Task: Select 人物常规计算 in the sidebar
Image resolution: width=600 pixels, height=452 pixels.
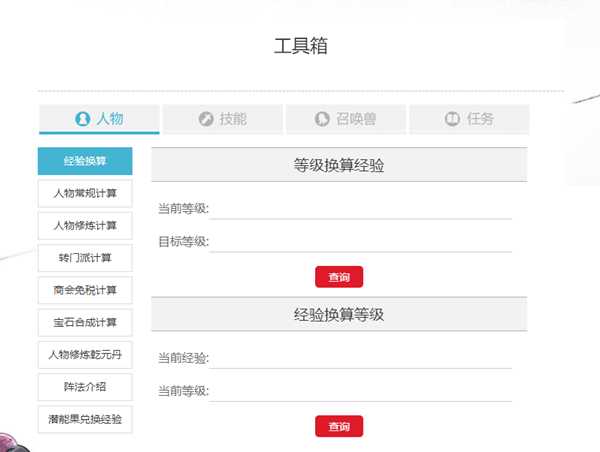Action: 85,193
